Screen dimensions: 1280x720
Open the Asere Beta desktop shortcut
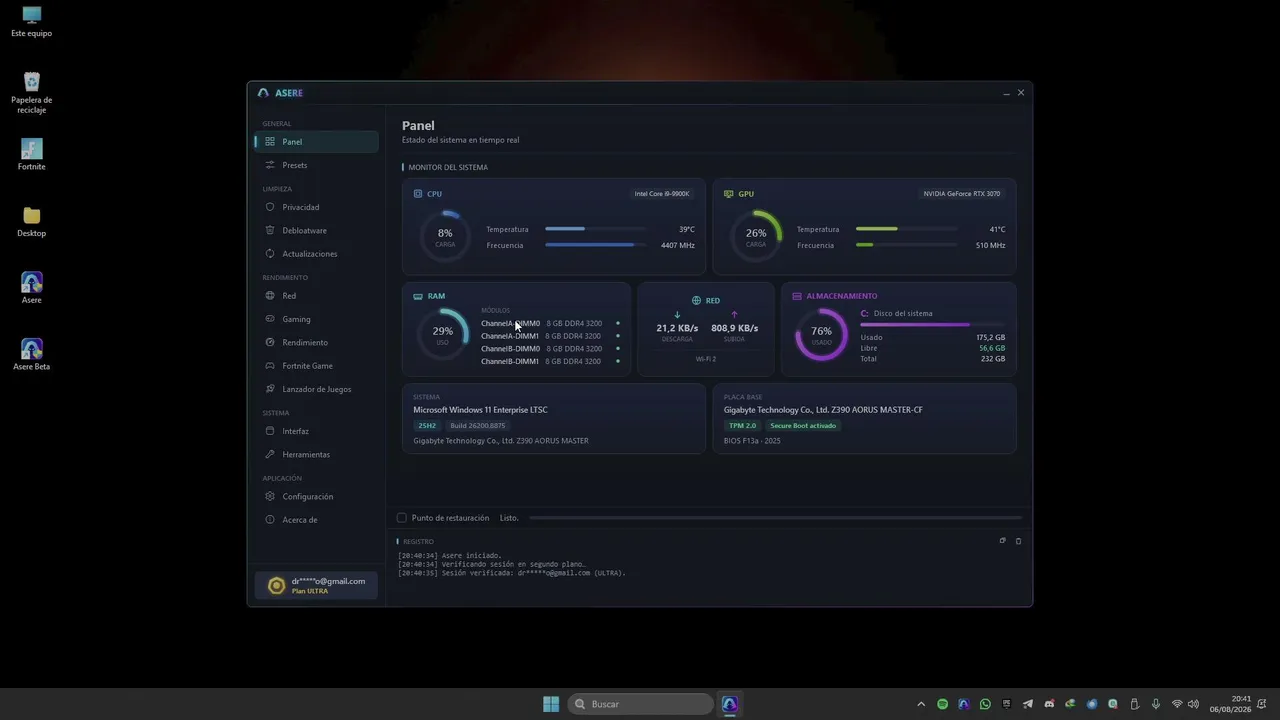32,354
